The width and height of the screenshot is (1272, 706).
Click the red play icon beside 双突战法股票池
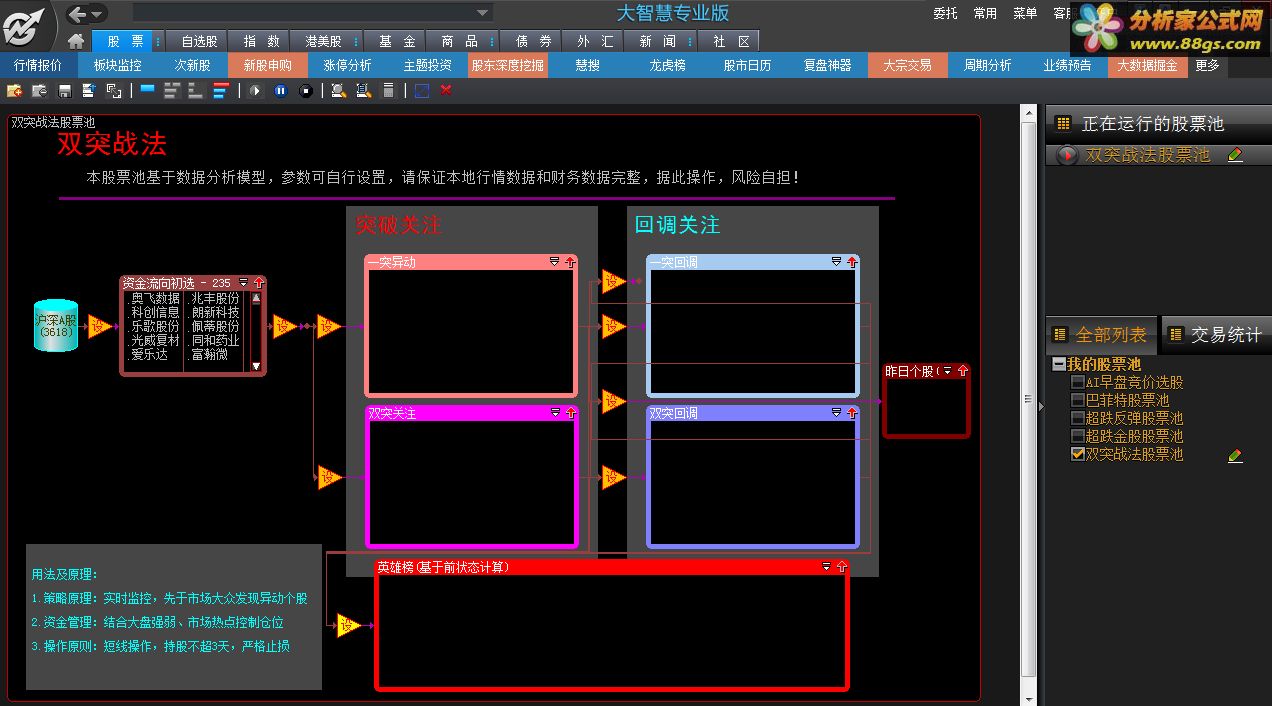1068,155
